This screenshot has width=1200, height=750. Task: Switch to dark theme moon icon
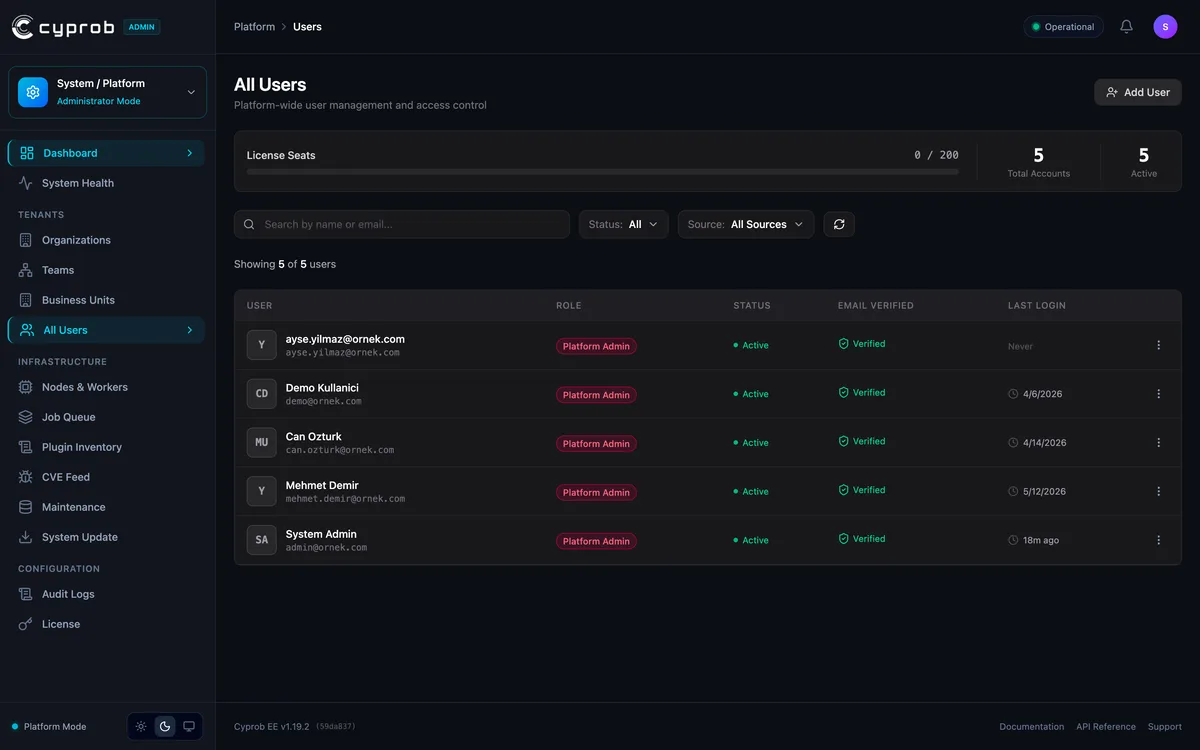click(165, 726)
